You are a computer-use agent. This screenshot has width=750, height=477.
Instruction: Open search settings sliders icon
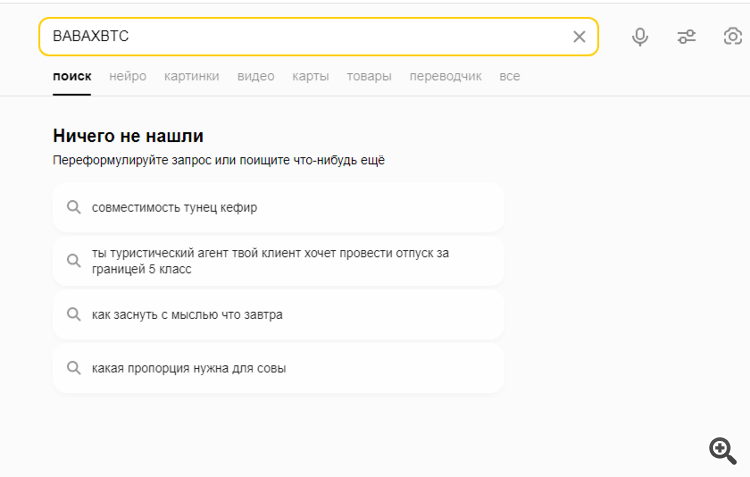(686, 36)
